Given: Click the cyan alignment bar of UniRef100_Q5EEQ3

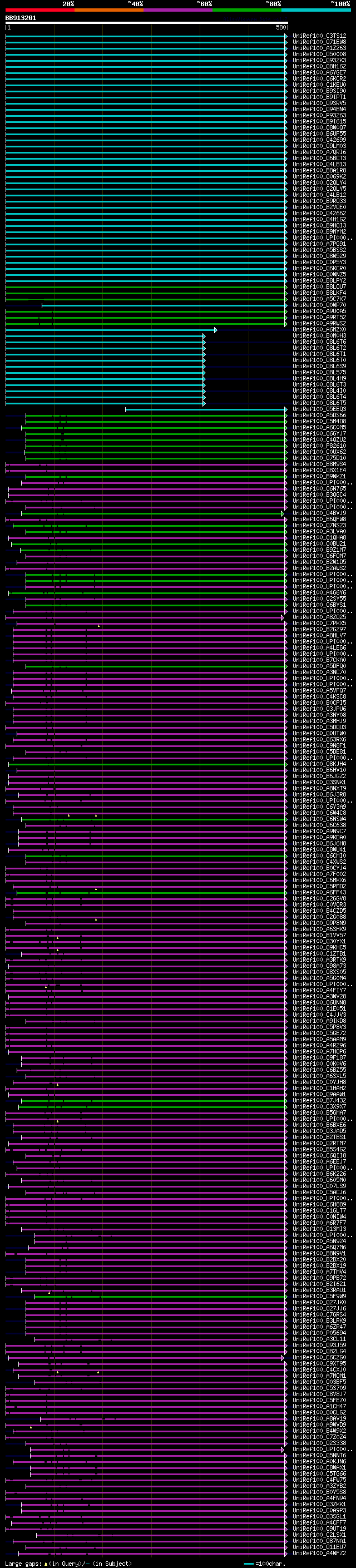Looking at the screenshot, I should [x=206, y=409].
